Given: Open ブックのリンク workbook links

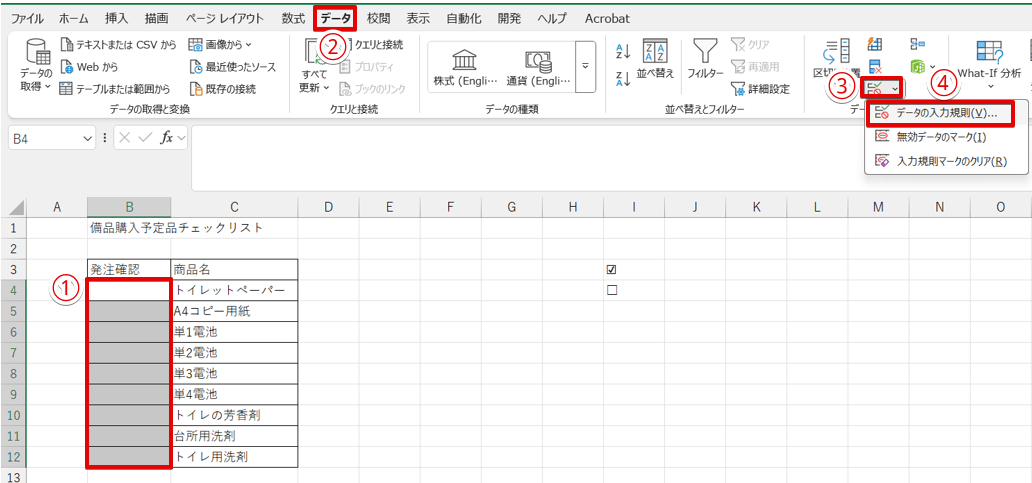Looking at the screenshot, I should 372,88.
